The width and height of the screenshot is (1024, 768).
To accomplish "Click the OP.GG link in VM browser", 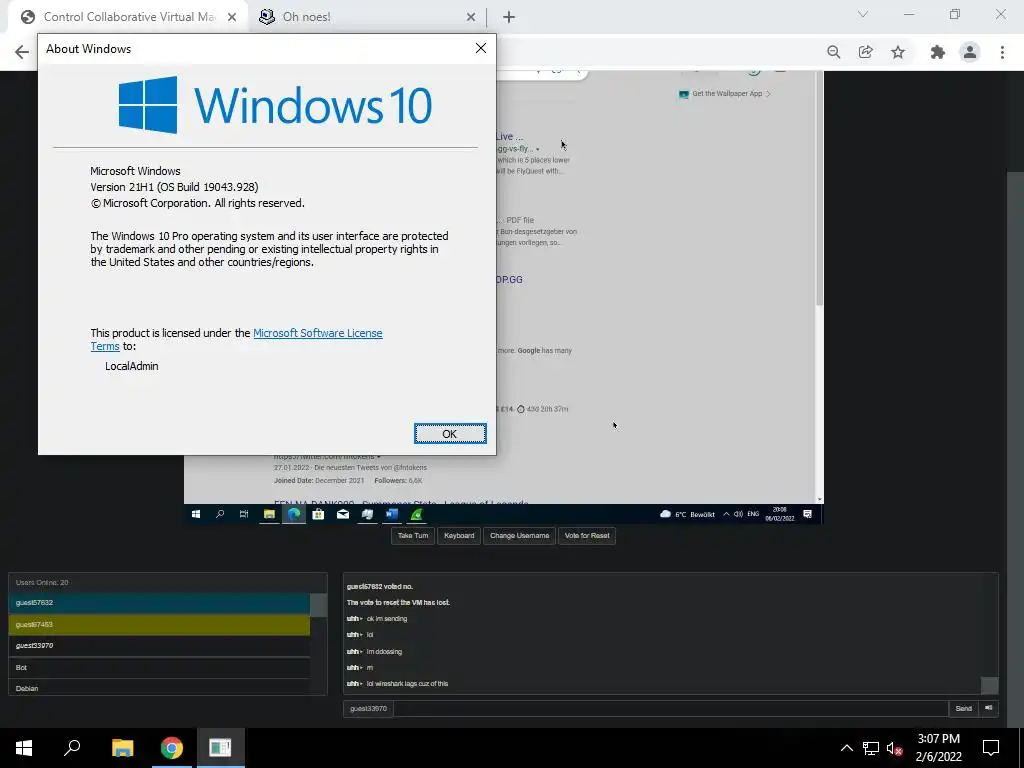I will tap(509, 280).
